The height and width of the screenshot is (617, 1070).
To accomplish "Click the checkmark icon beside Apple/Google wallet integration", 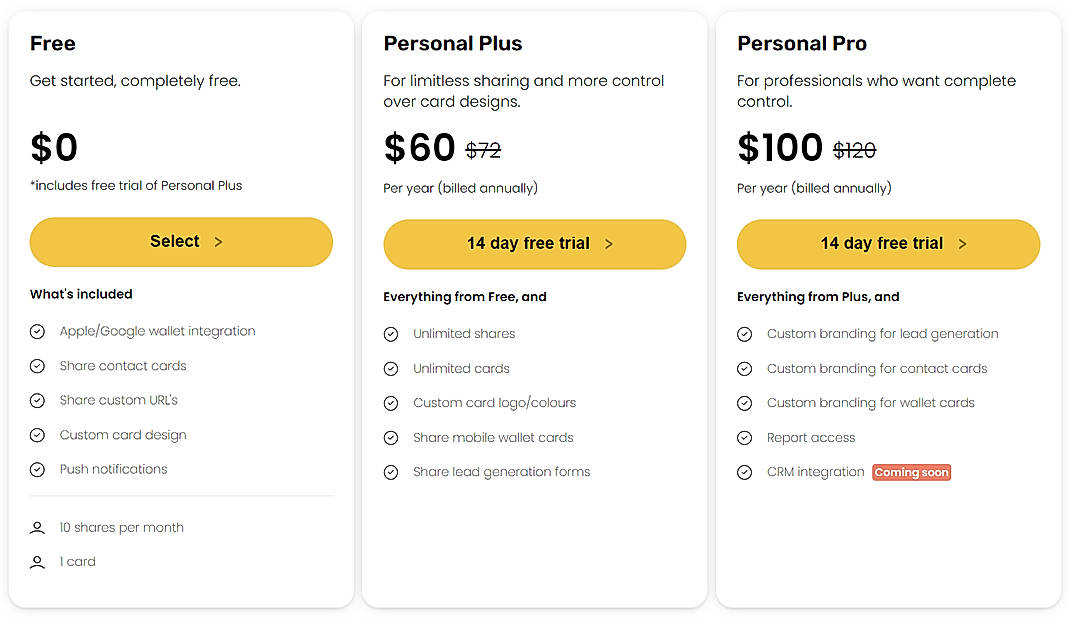I will click(x=37, y=331).
